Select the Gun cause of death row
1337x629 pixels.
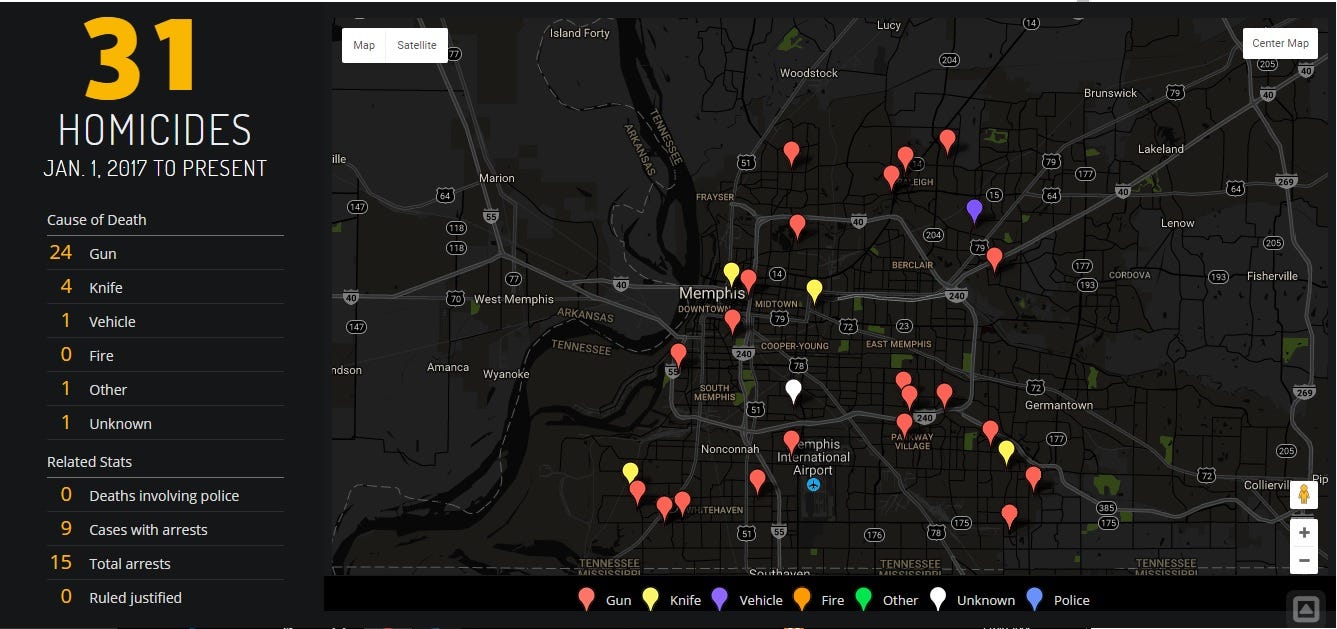(x=165, y=253)
